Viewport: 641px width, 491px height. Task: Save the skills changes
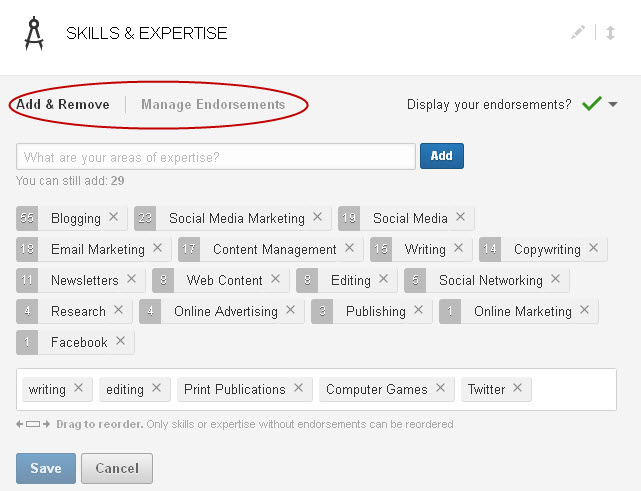pyautogui.click(x=46, y=468)
